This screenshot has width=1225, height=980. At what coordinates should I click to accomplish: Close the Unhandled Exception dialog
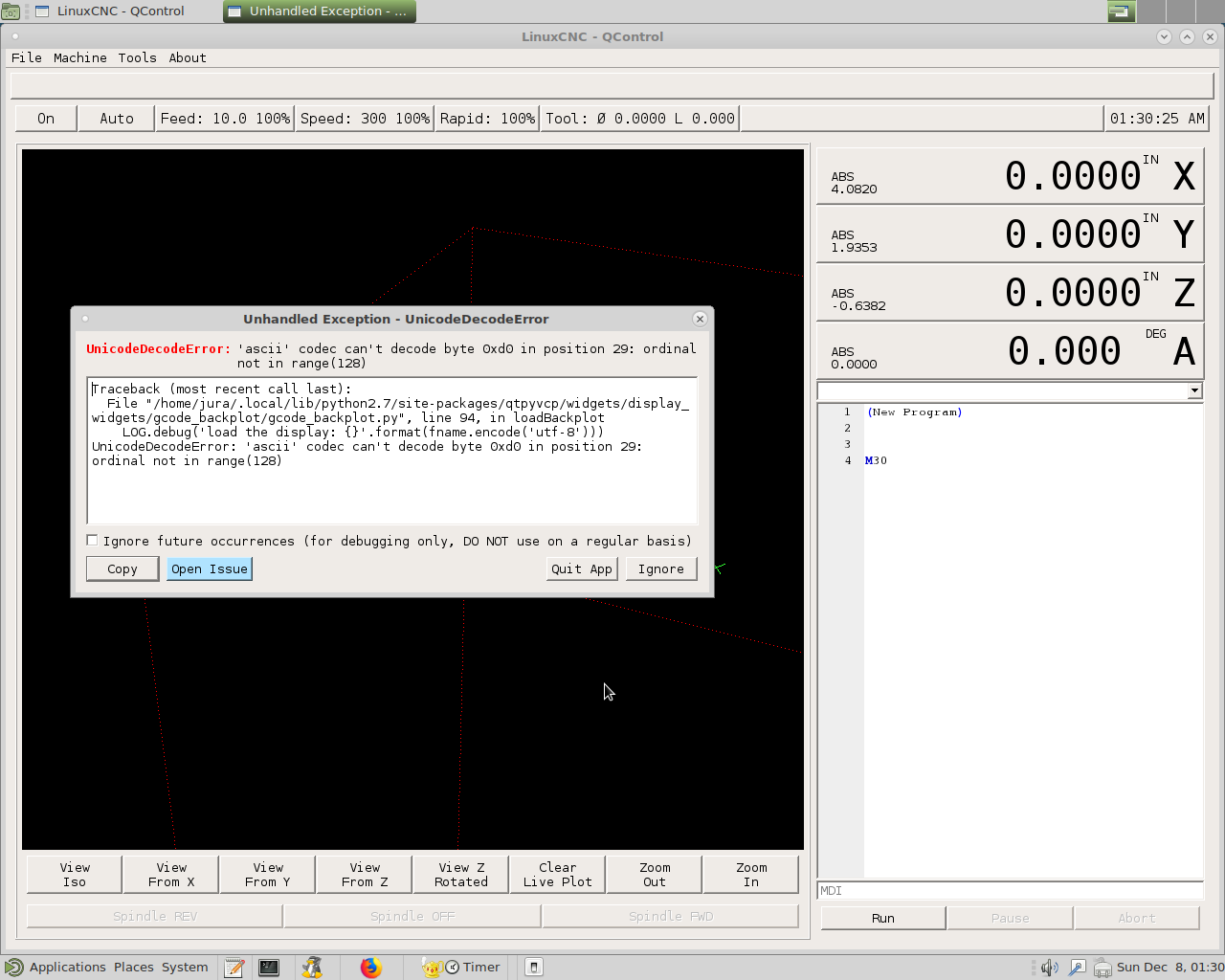click(700, 319)
